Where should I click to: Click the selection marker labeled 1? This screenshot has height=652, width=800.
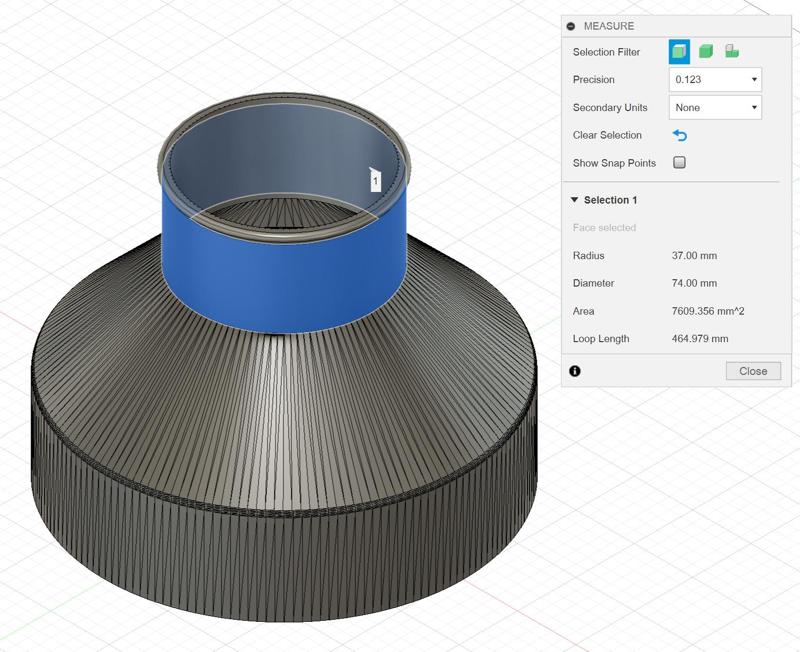375,180
